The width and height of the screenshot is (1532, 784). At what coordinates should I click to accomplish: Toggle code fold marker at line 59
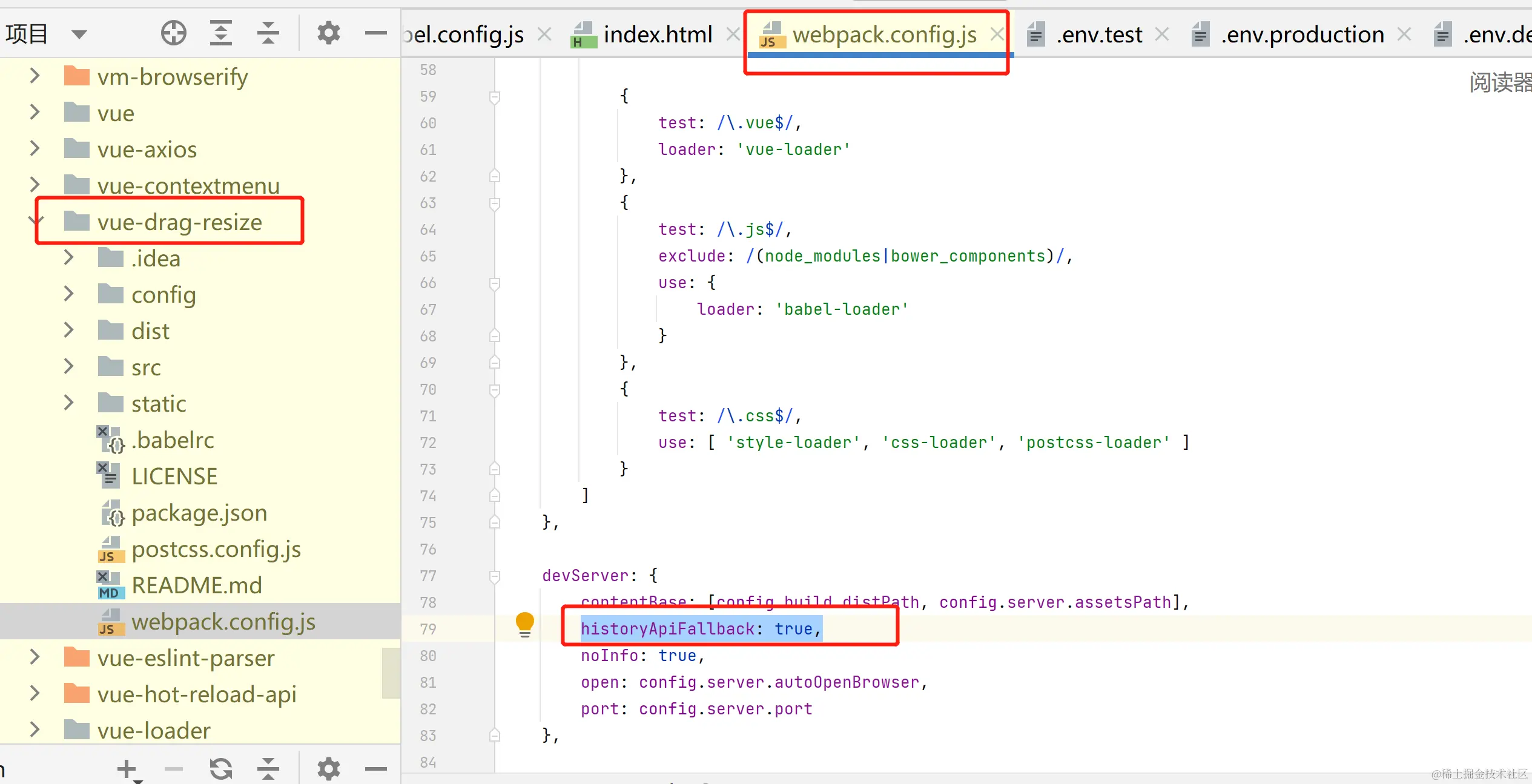495,97
